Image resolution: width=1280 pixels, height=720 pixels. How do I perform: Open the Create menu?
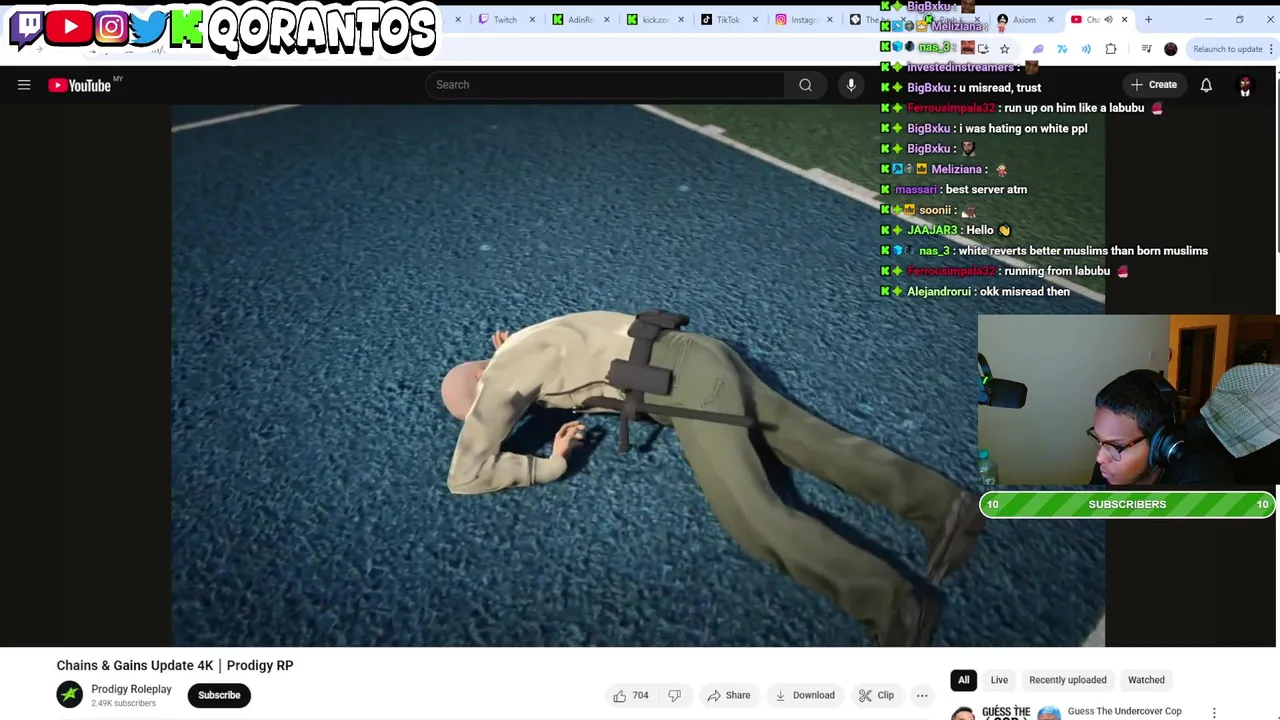[1153, 85]
